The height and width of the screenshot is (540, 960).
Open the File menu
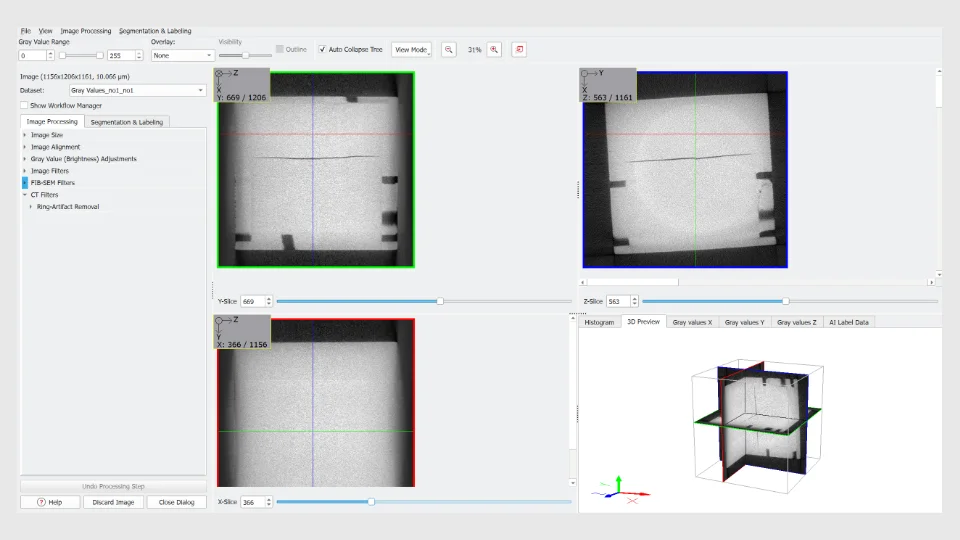coord(26,31)
